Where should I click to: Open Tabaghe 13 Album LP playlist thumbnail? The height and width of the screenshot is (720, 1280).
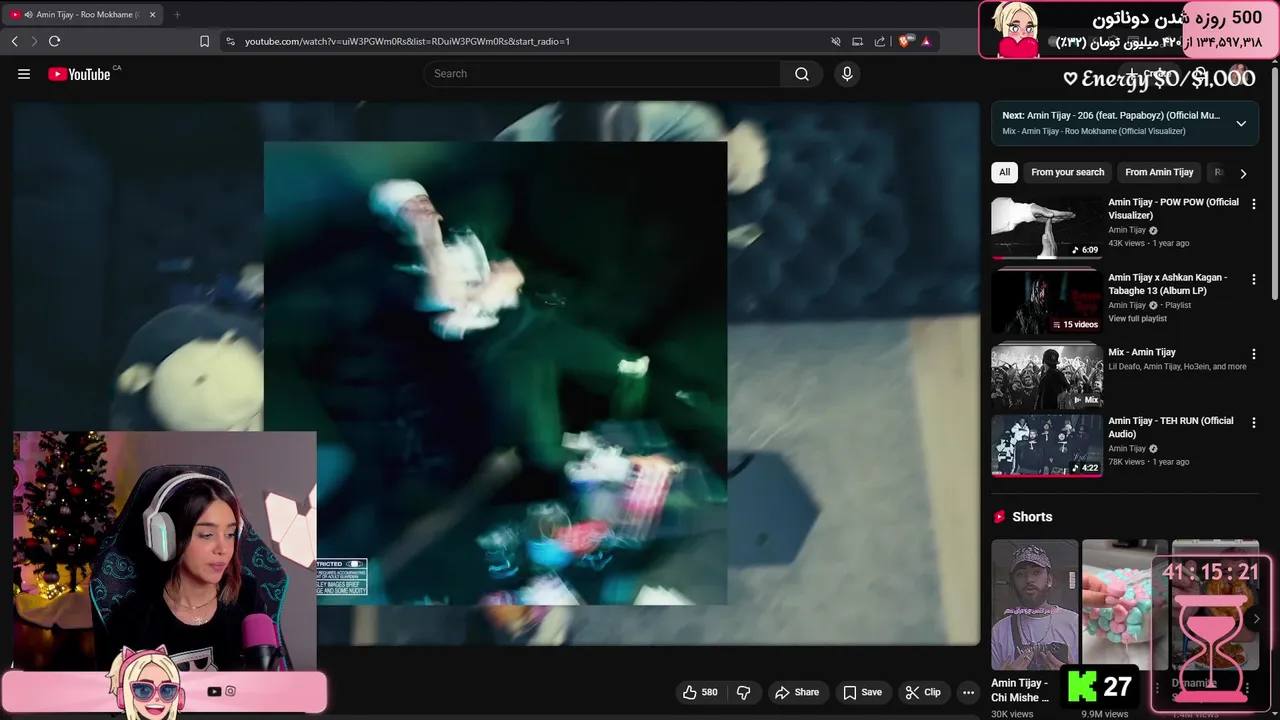tap(1047, 302)
